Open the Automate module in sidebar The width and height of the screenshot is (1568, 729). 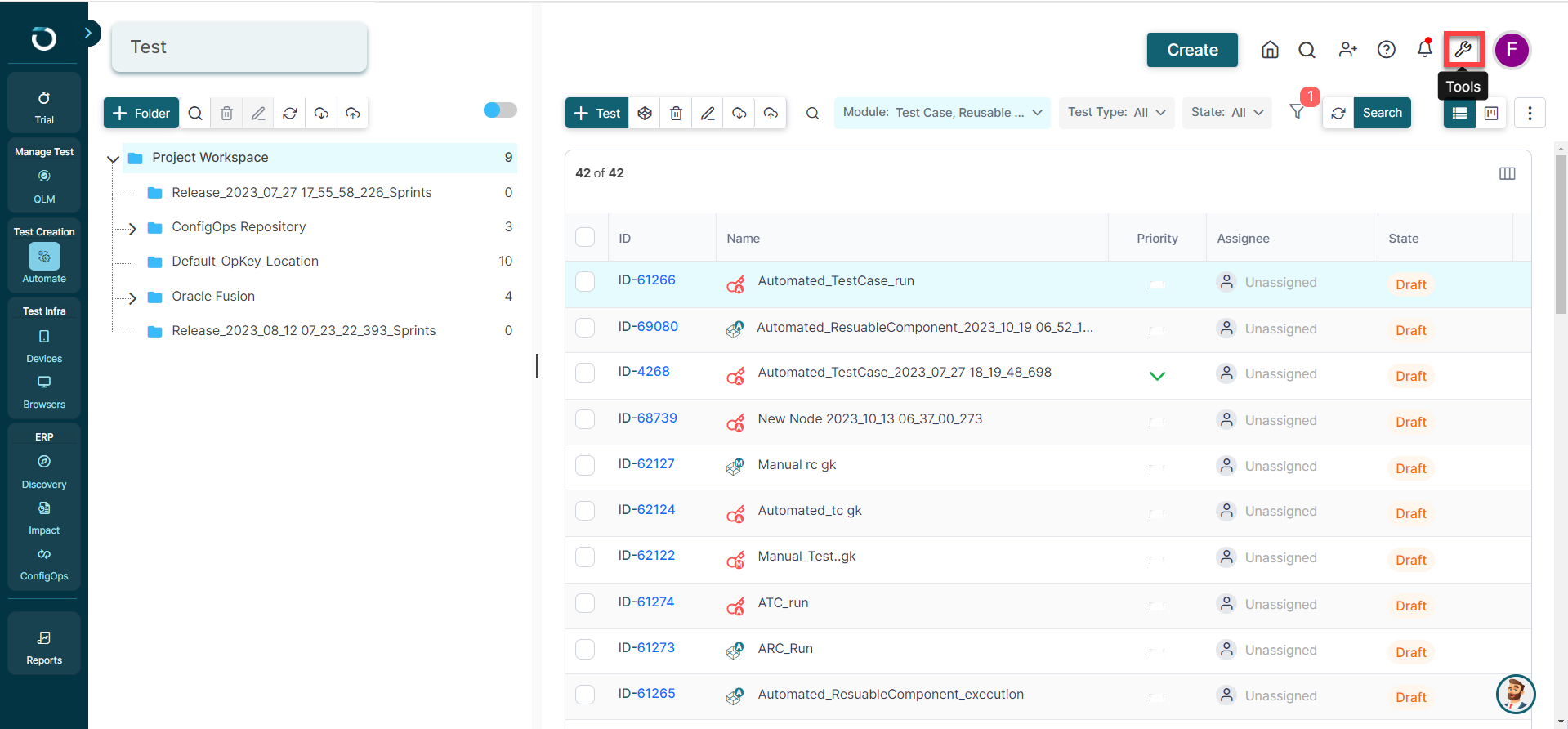tap(44, 263)
